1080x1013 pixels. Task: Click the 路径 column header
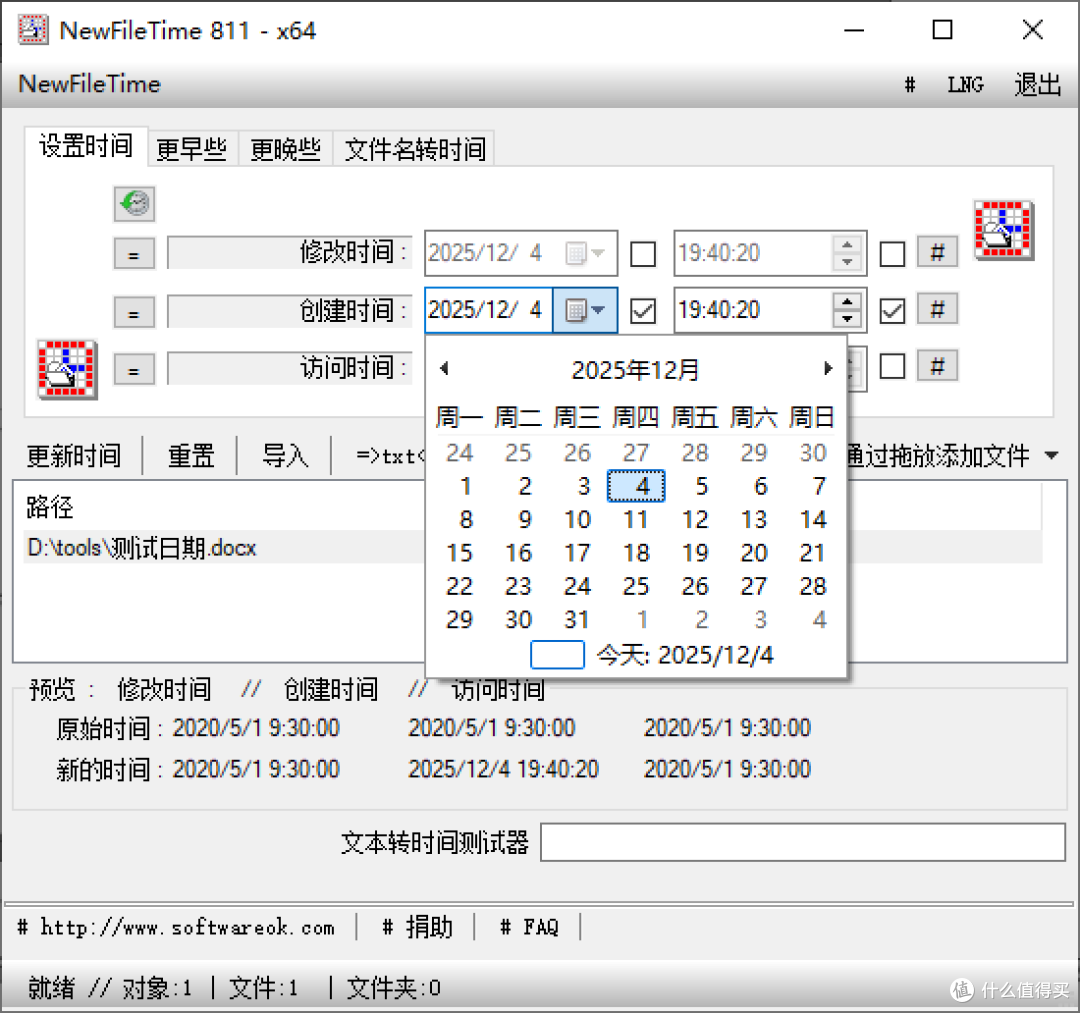(x=50, y=507)
